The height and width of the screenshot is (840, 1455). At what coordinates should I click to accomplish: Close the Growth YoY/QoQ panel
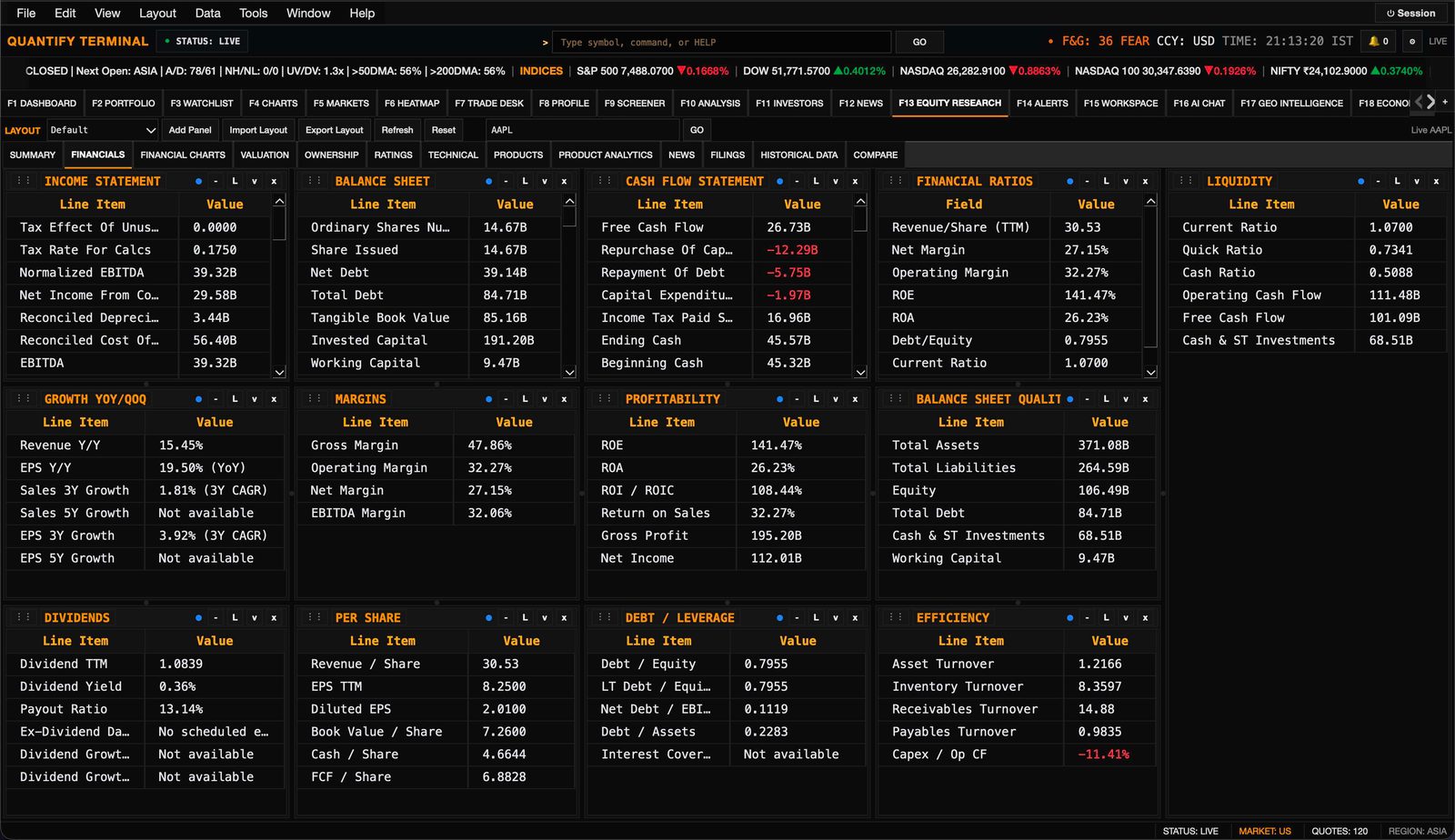(x=274, y=399)
